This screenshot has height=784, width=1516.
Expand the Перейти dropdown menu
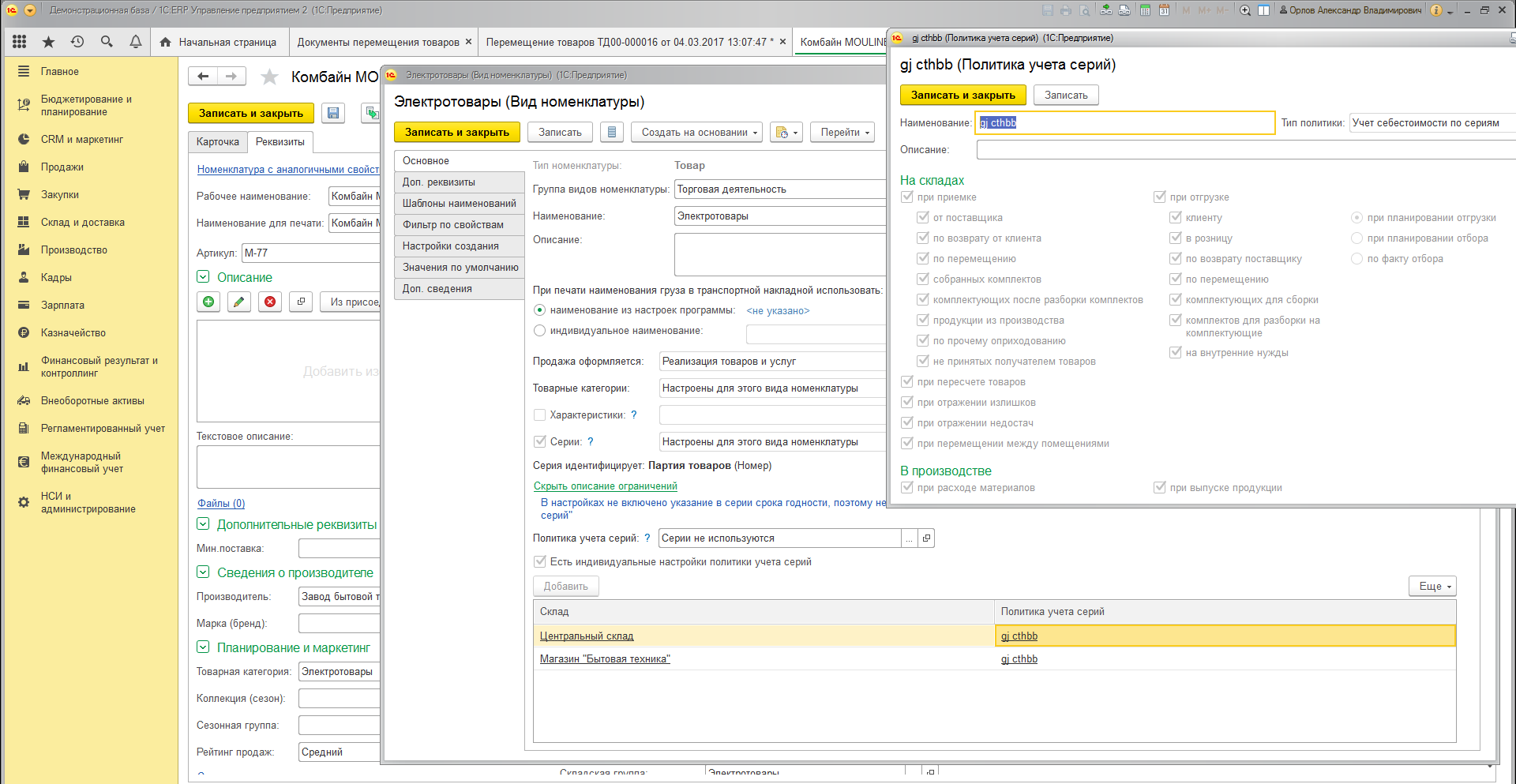tap(844, 133)
